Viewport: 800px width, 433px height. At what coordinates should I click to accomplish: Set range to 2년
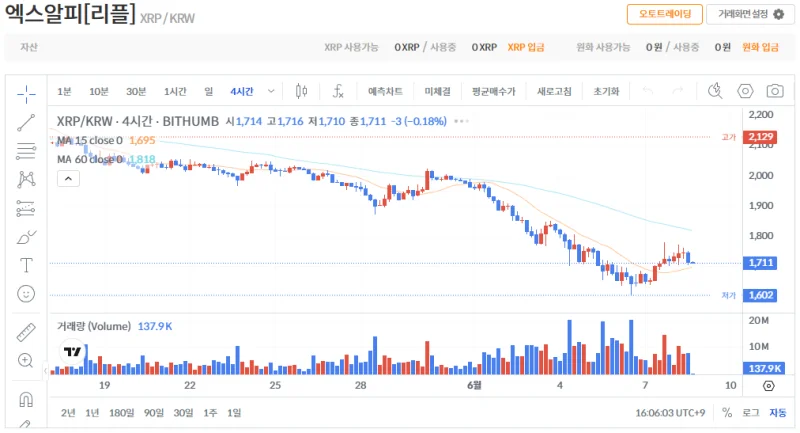point(68,413)
